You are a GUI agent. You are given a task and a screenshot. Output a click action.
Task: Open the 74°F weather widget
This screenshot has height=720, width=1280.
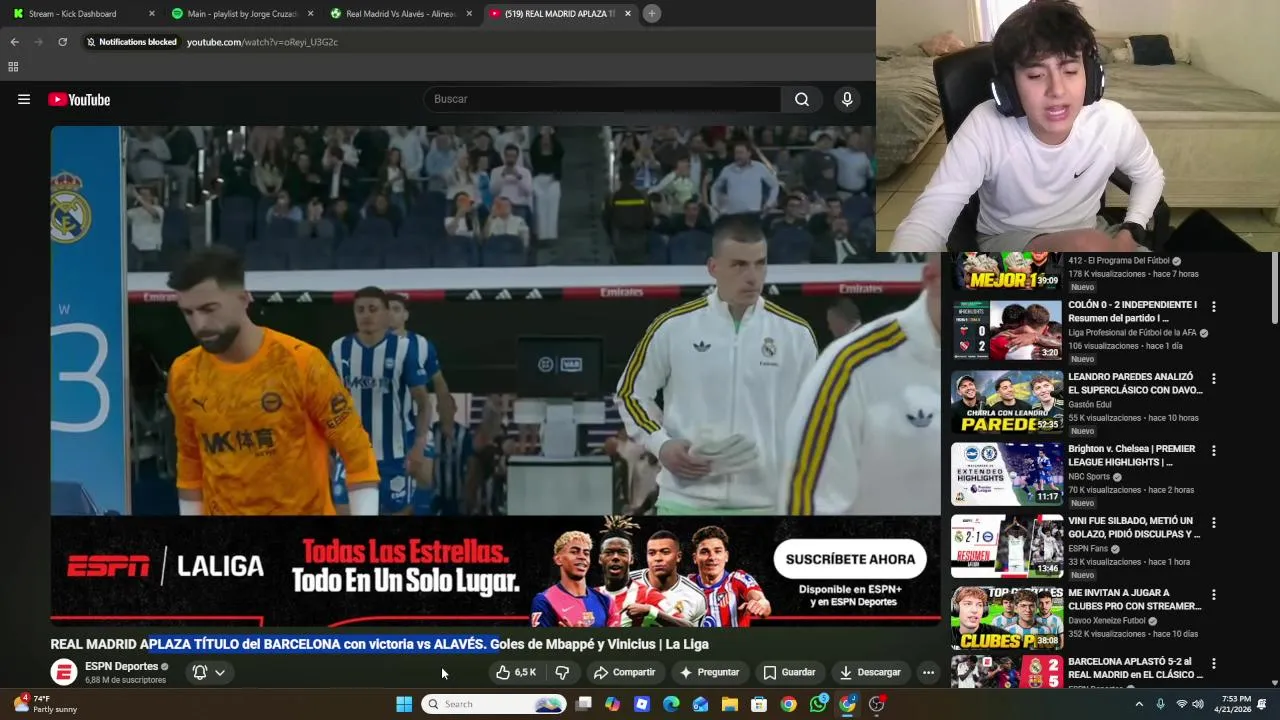click(x=45, y=704)
